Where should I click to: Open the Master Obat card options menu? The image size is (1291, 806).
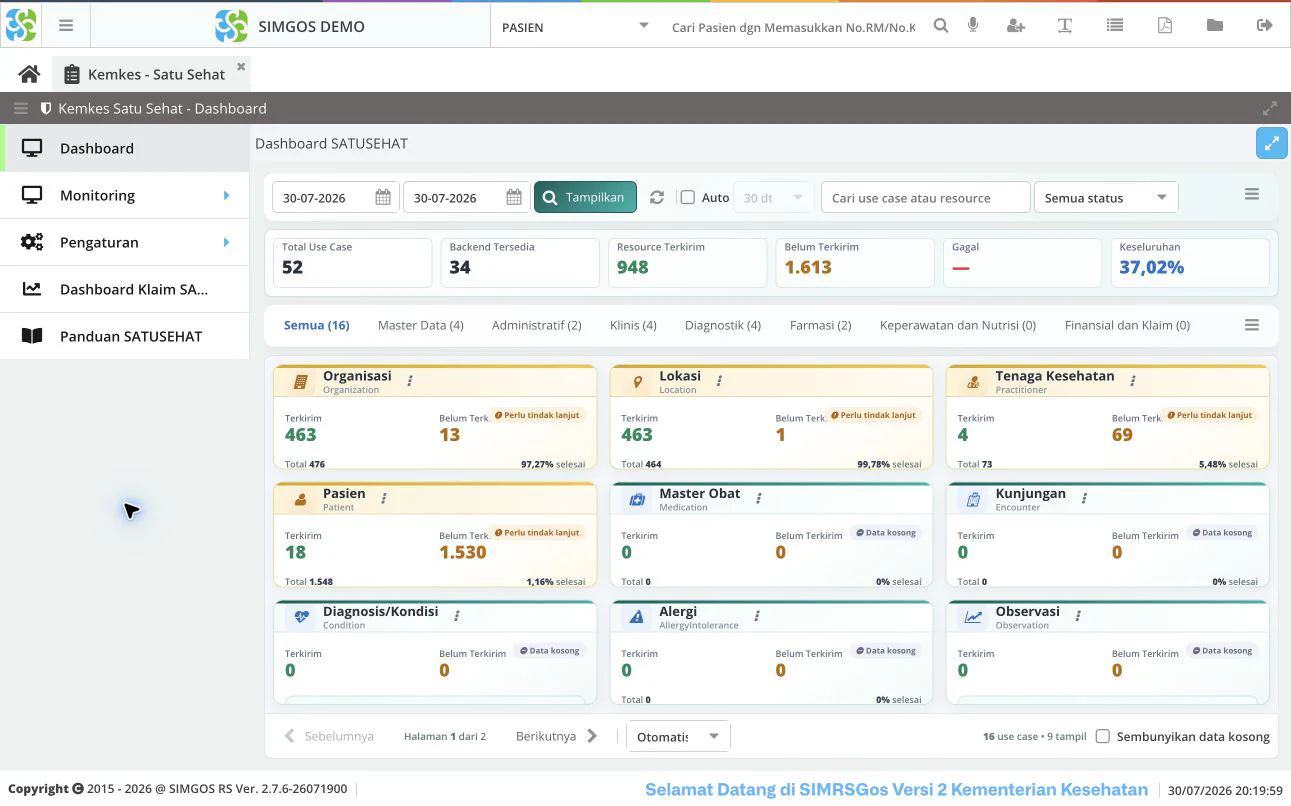759,498
